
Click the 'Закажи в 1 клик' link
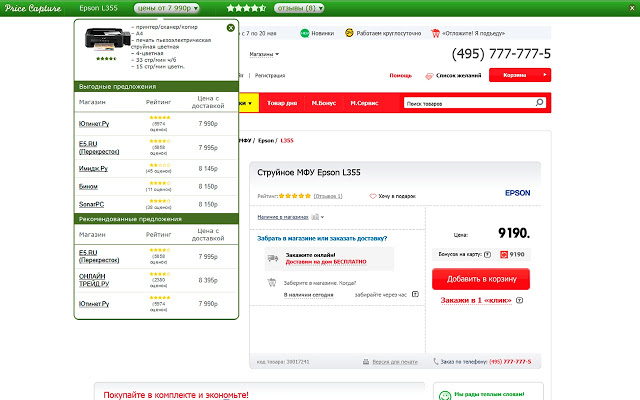tap(476, 300)
